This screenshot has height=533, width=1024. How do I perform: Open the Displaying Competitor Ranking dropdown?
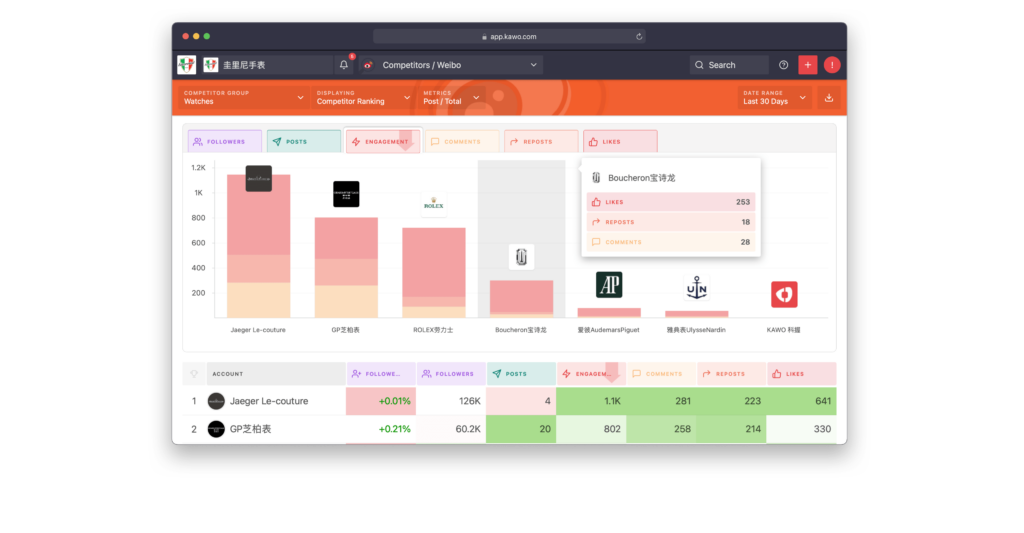[x=362, y=97]
